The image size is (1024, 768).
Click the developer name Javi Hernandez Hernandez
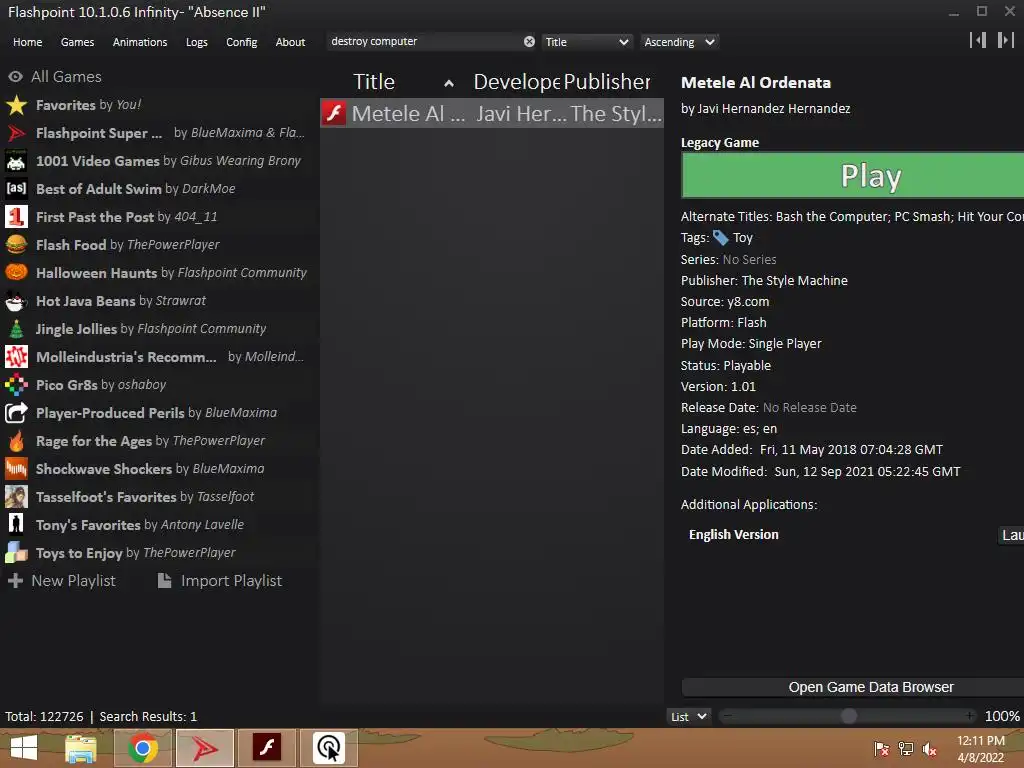click(774, 108)
